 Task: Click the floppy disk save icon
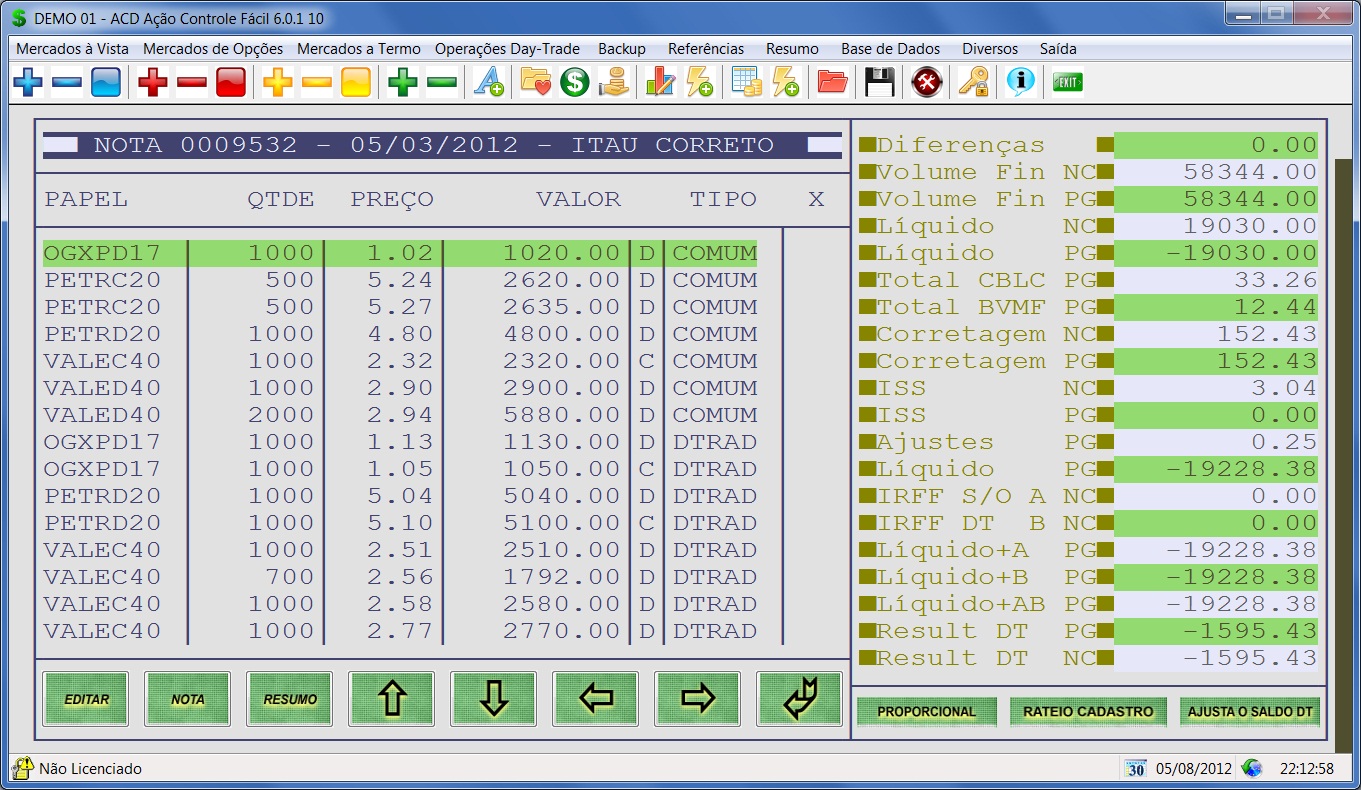coord(879,83)
